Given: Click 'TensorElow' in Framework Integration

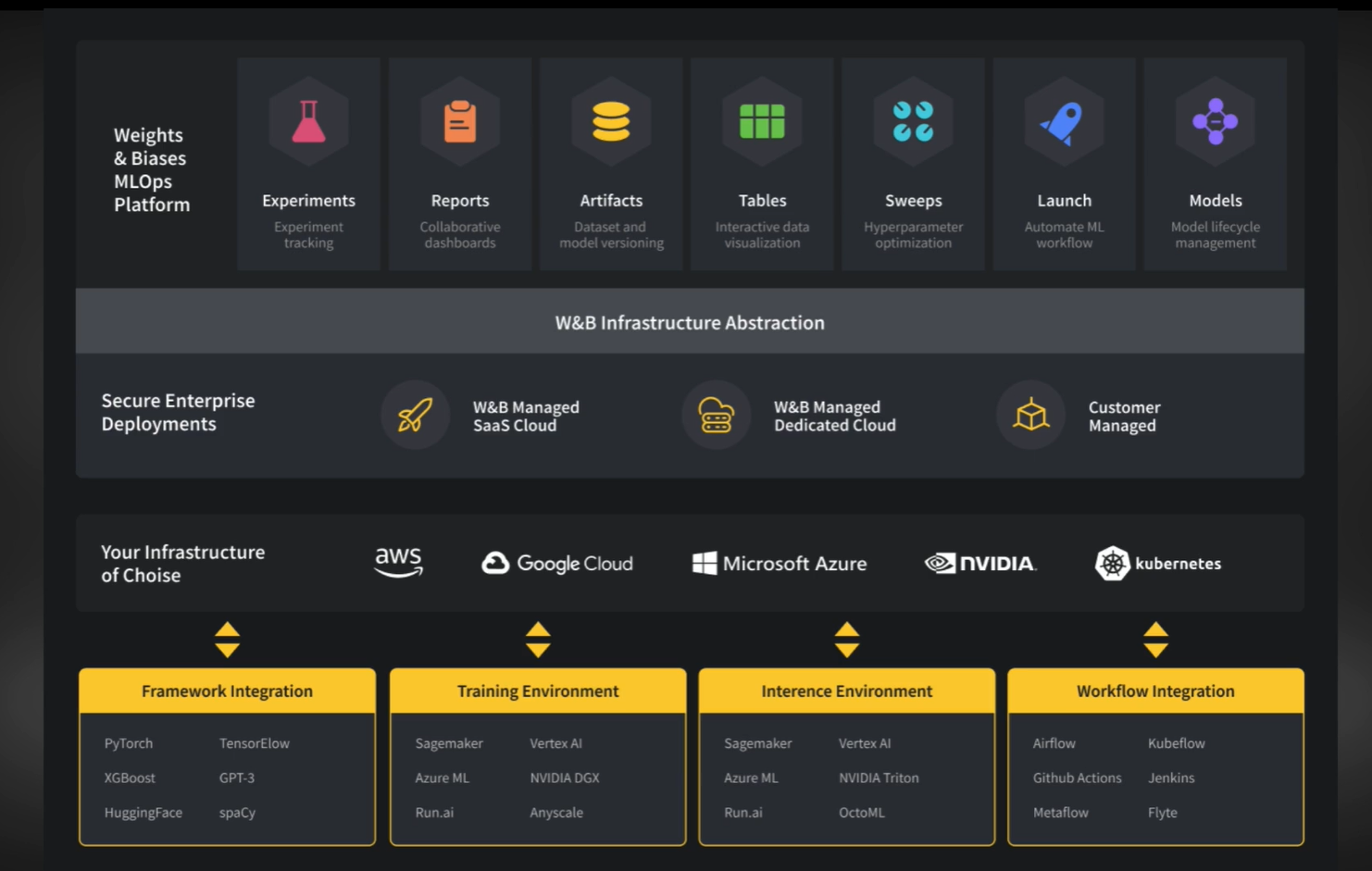Looking at the screenshot, I should point(255,743).
